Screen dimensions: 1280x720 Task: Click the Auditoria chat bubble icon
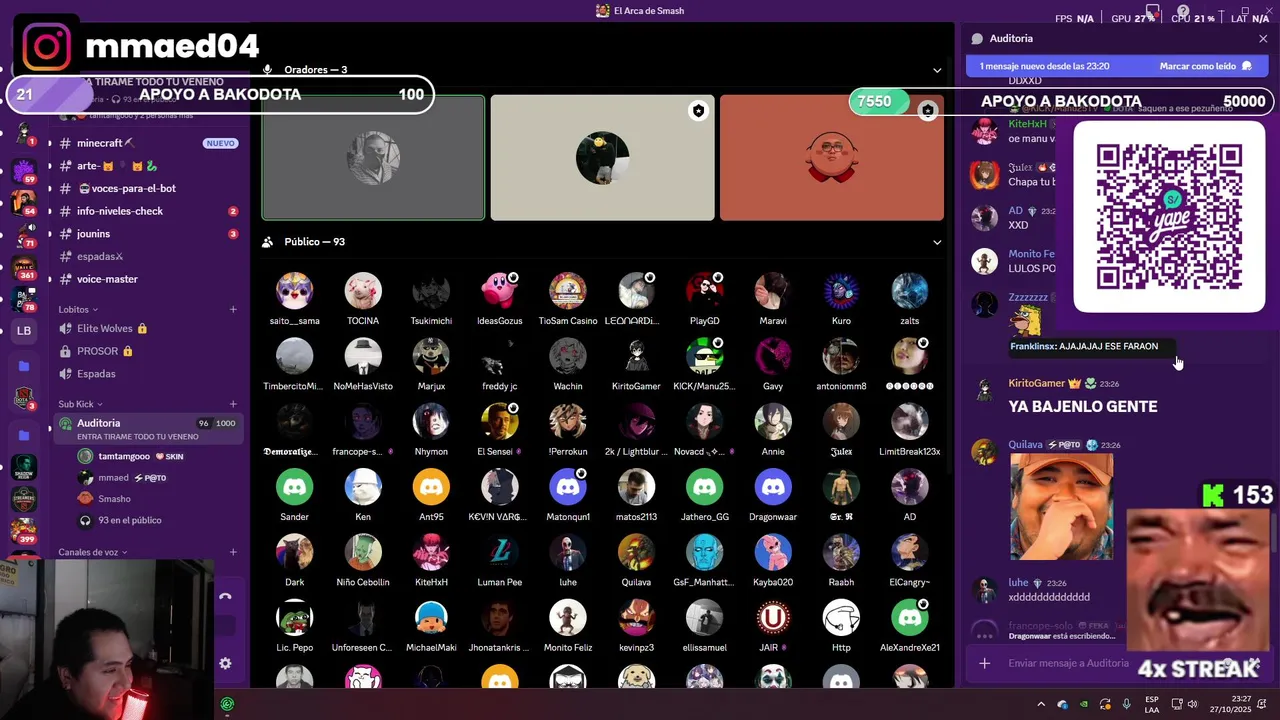click(x=977, y=39)
